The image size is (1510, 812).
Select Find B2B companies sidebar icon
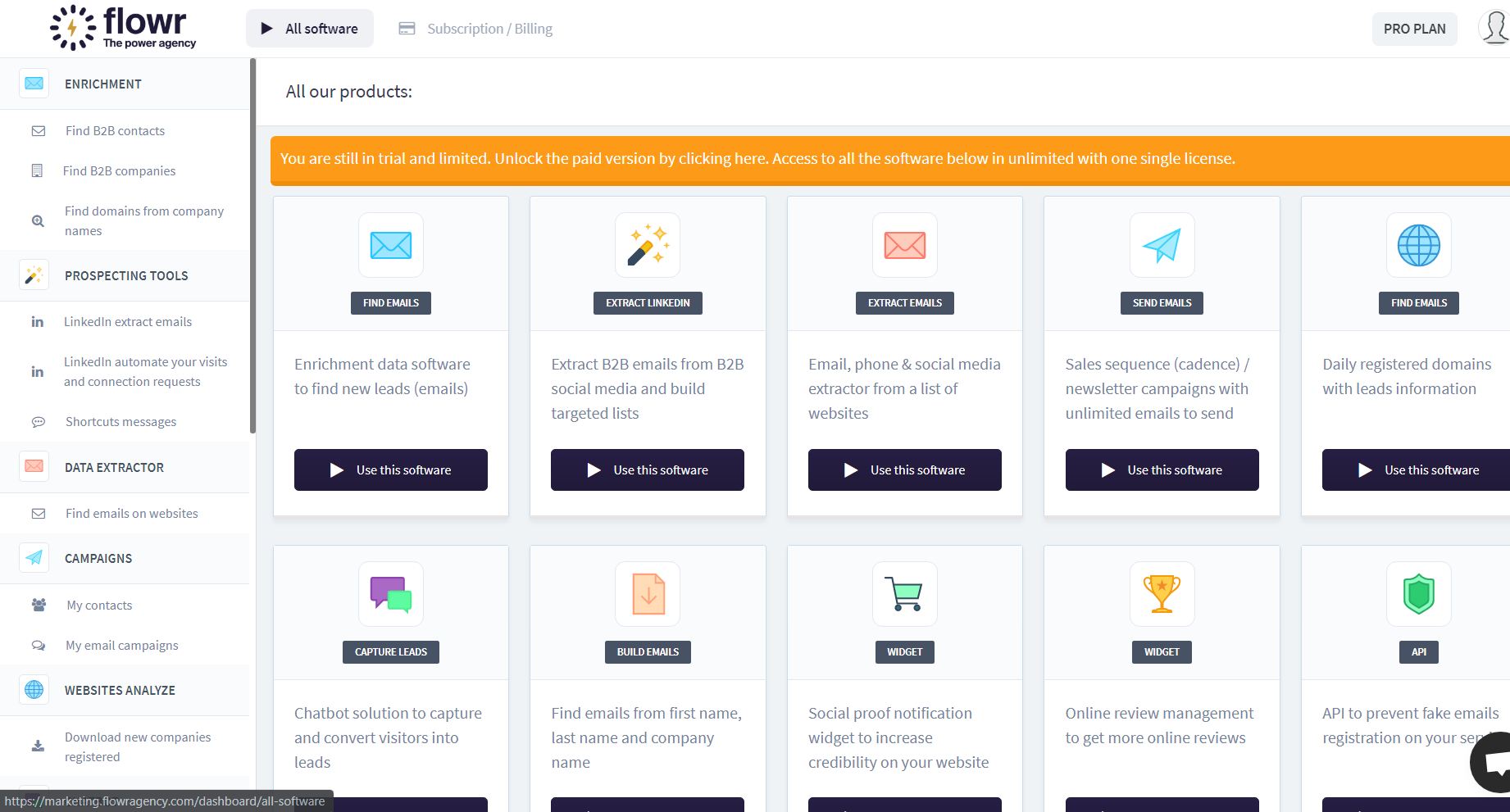point(38,170)
